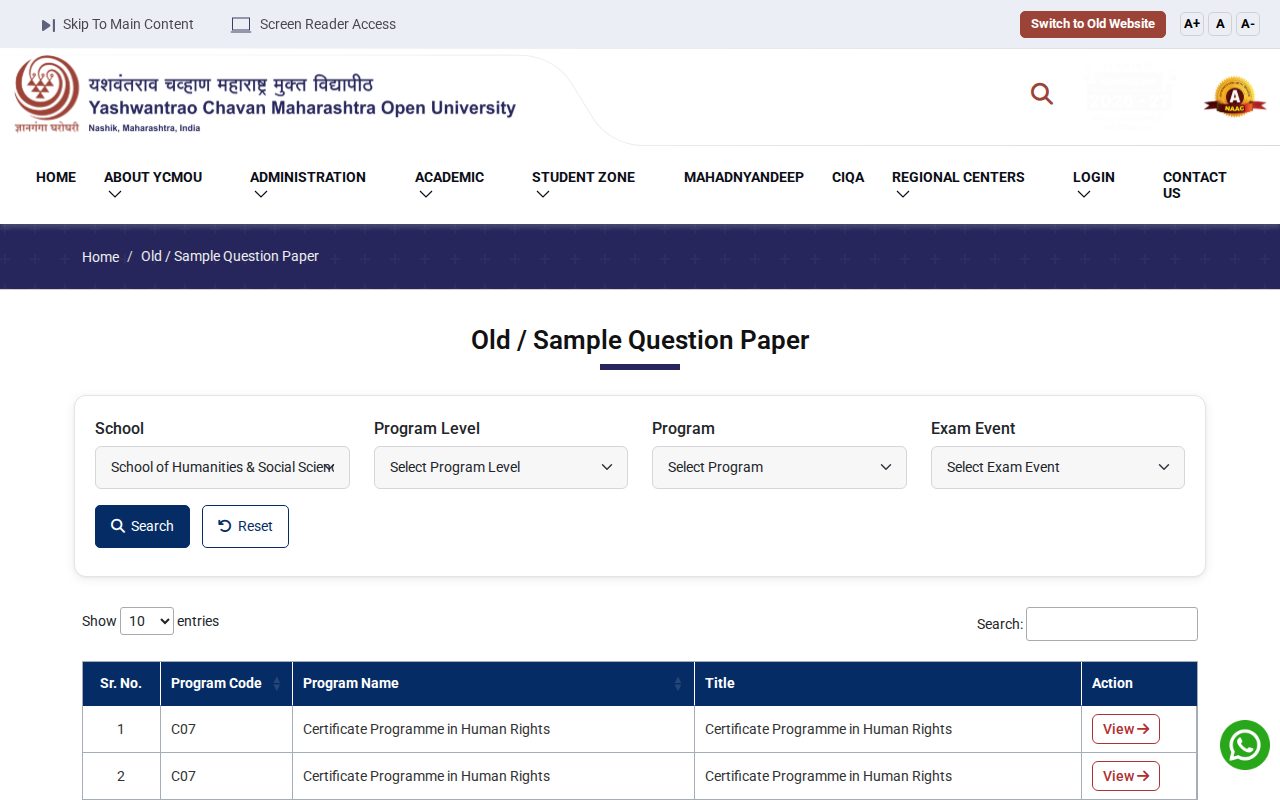Screen dimensions: 1280x800
Task: Click the blue Search button
Action: coord(142,526)
